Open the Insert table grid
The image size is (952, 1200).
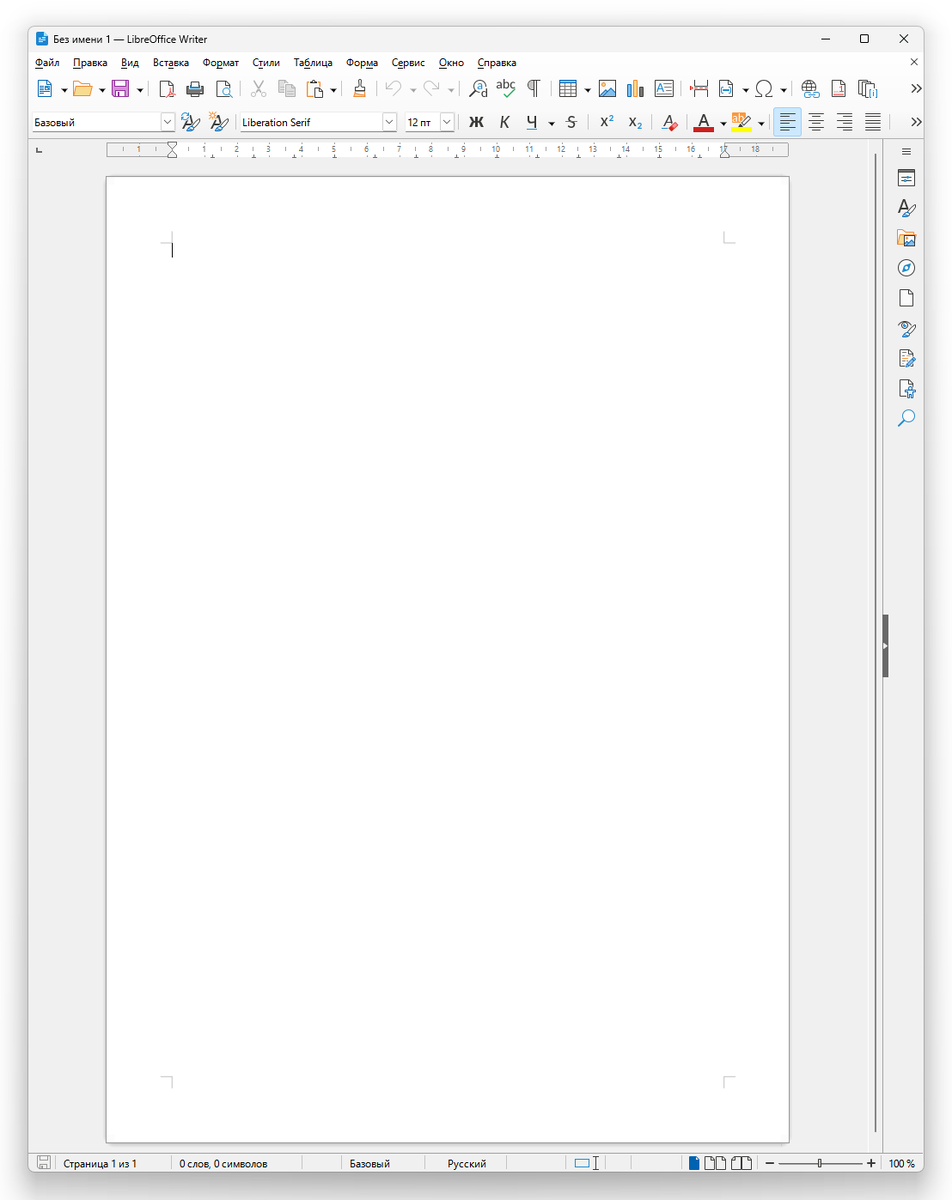[x=568, y=89]
